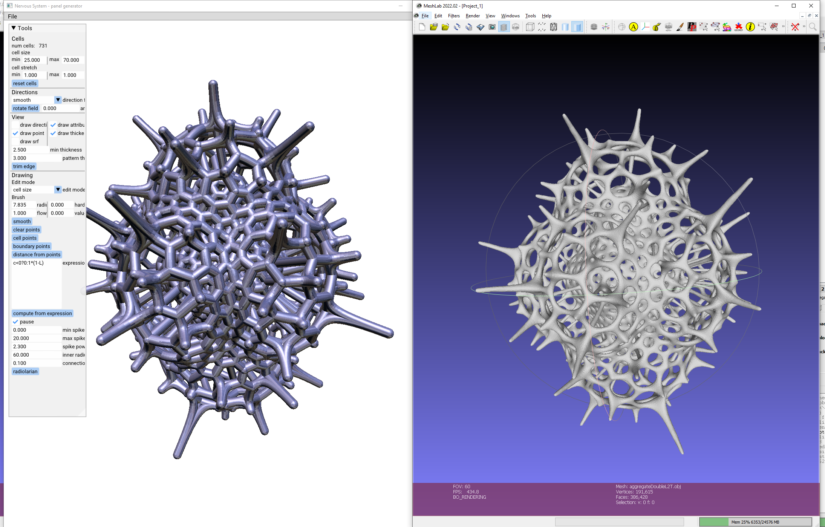Enable the draw srf checkbox
825x527 pixels.
[16, 141]
